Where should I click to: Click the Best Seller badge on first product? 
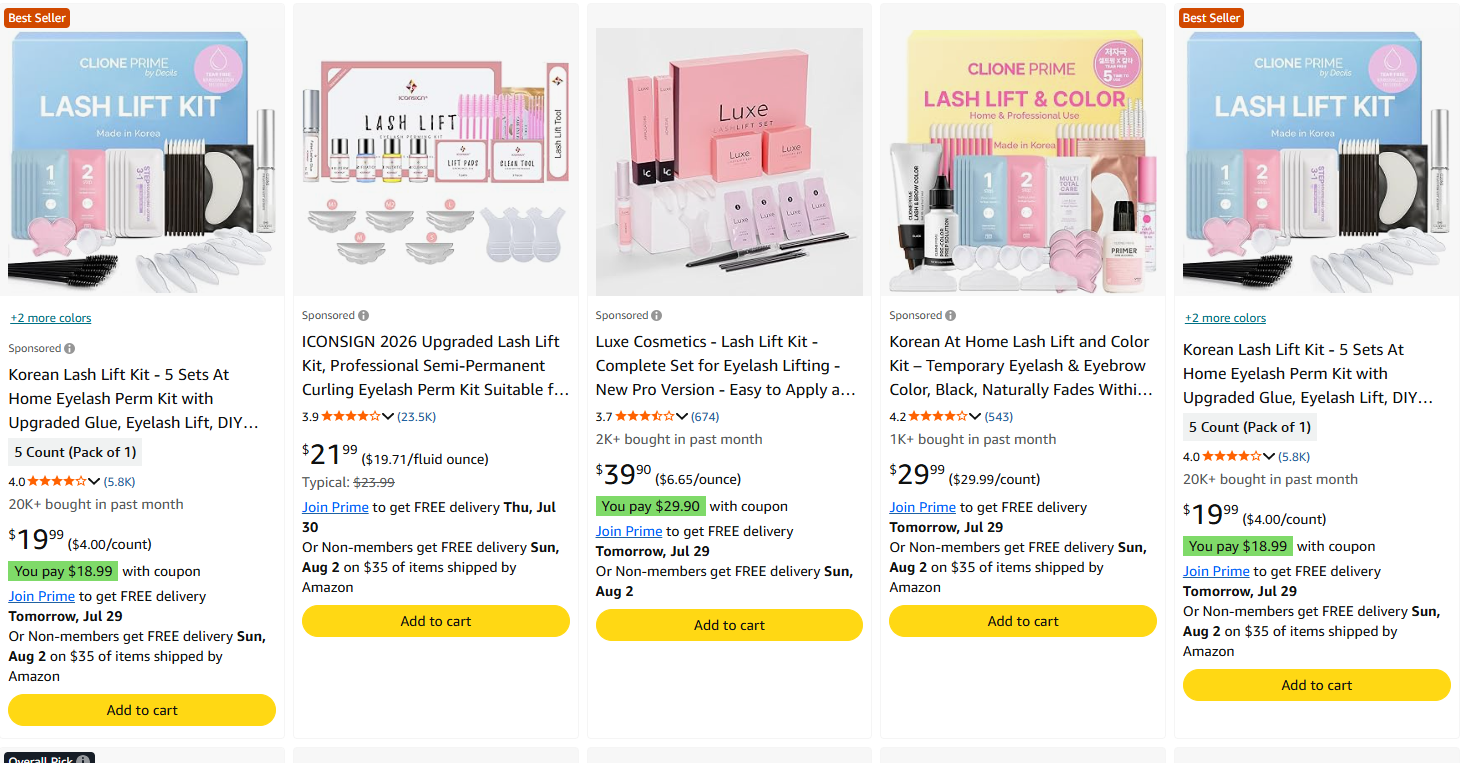point(37,18)
